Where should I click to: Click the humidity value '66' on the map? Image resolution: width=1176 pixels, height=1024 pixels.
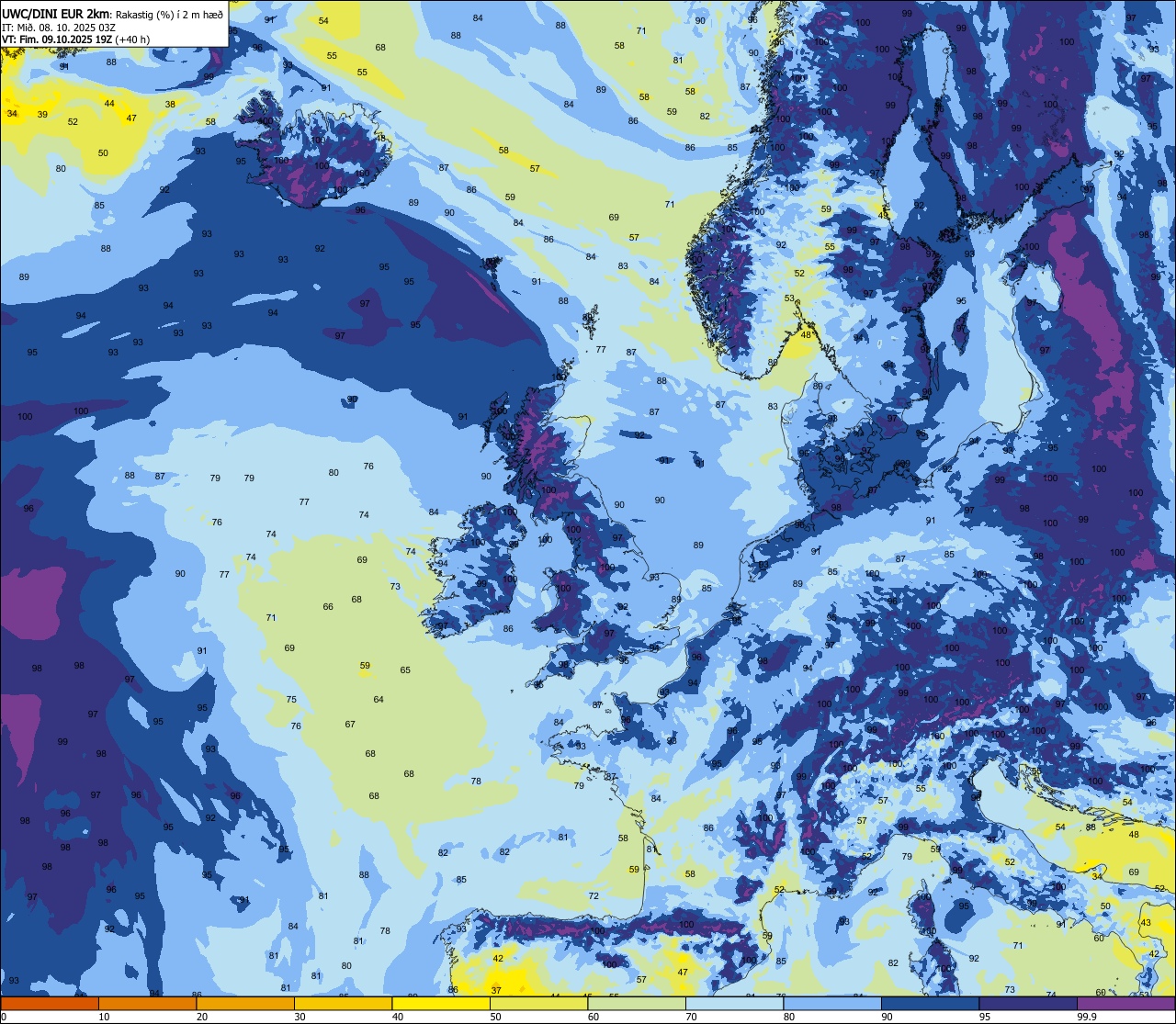328,606
